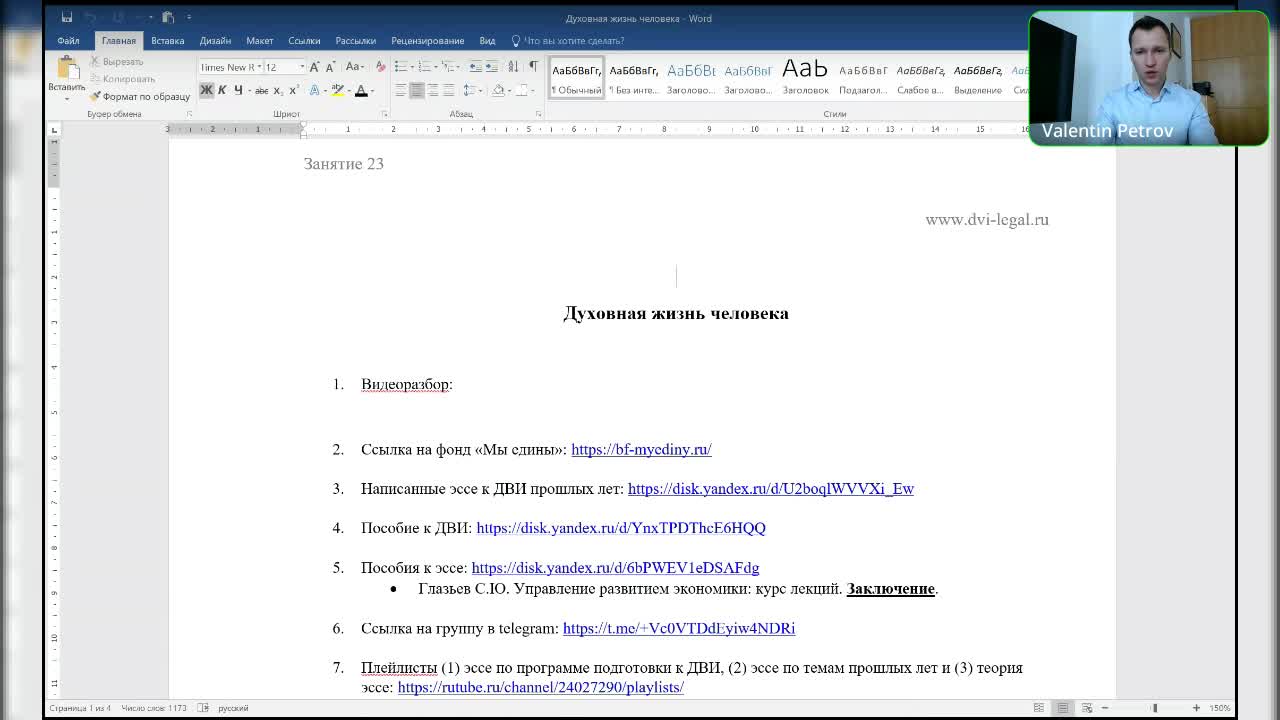Viewport: 1280px width, 720px height.
Task: Click the font color letter A button
Action: click(361, 90)
